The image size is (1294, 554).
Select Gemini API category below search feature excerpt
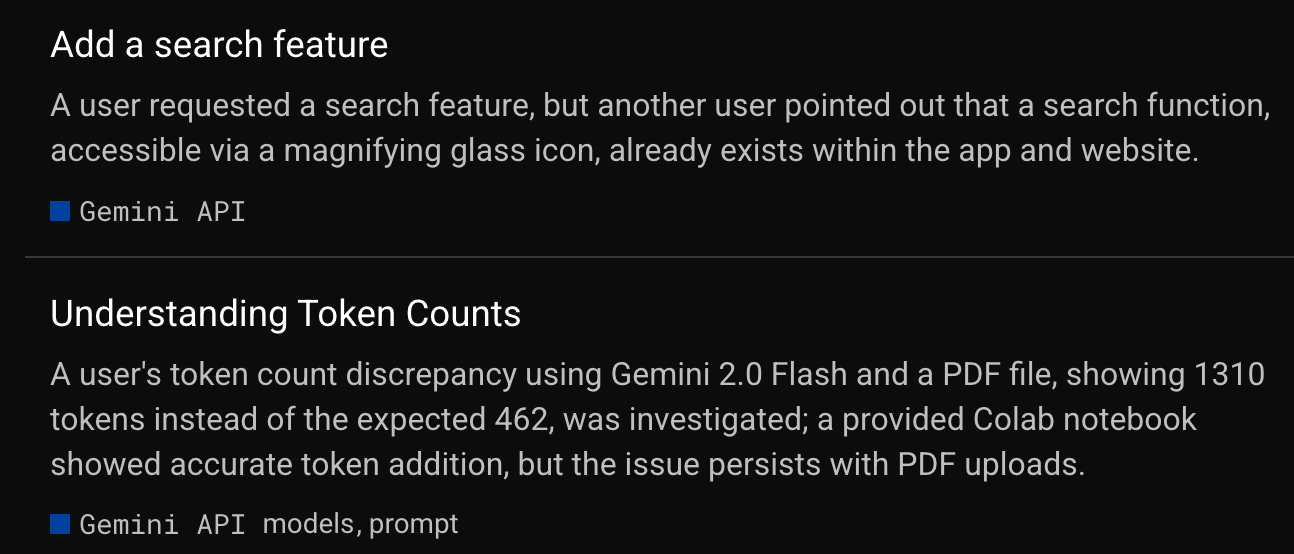pos(162,212)
